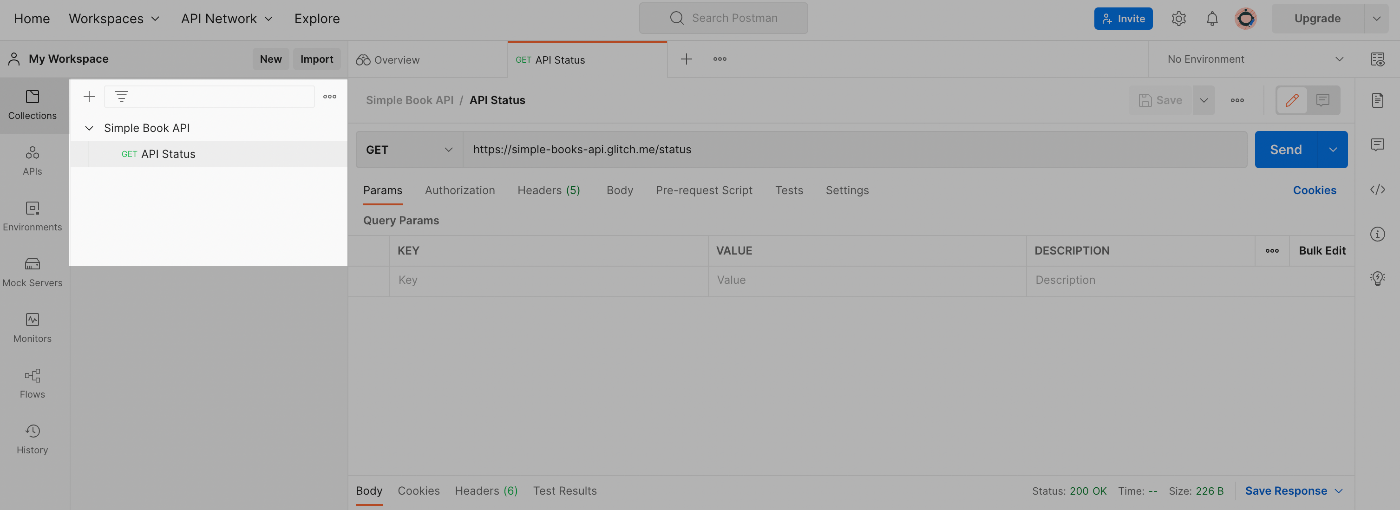Image resolution: width=1400 pixels, height=510 pixels.
Task: Open a new tab with plus icon
Action: pyautogui.click(x=686, y=59)
